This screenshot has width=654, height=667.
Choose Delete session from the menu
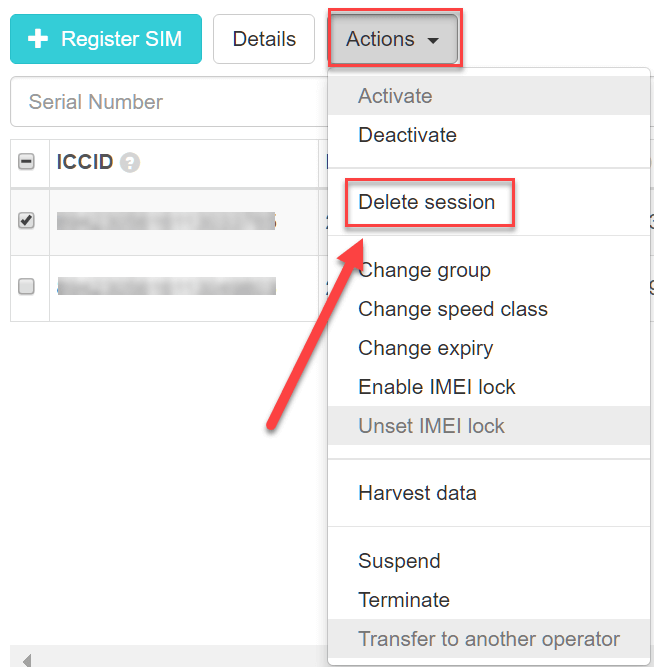tap(427, 202)
